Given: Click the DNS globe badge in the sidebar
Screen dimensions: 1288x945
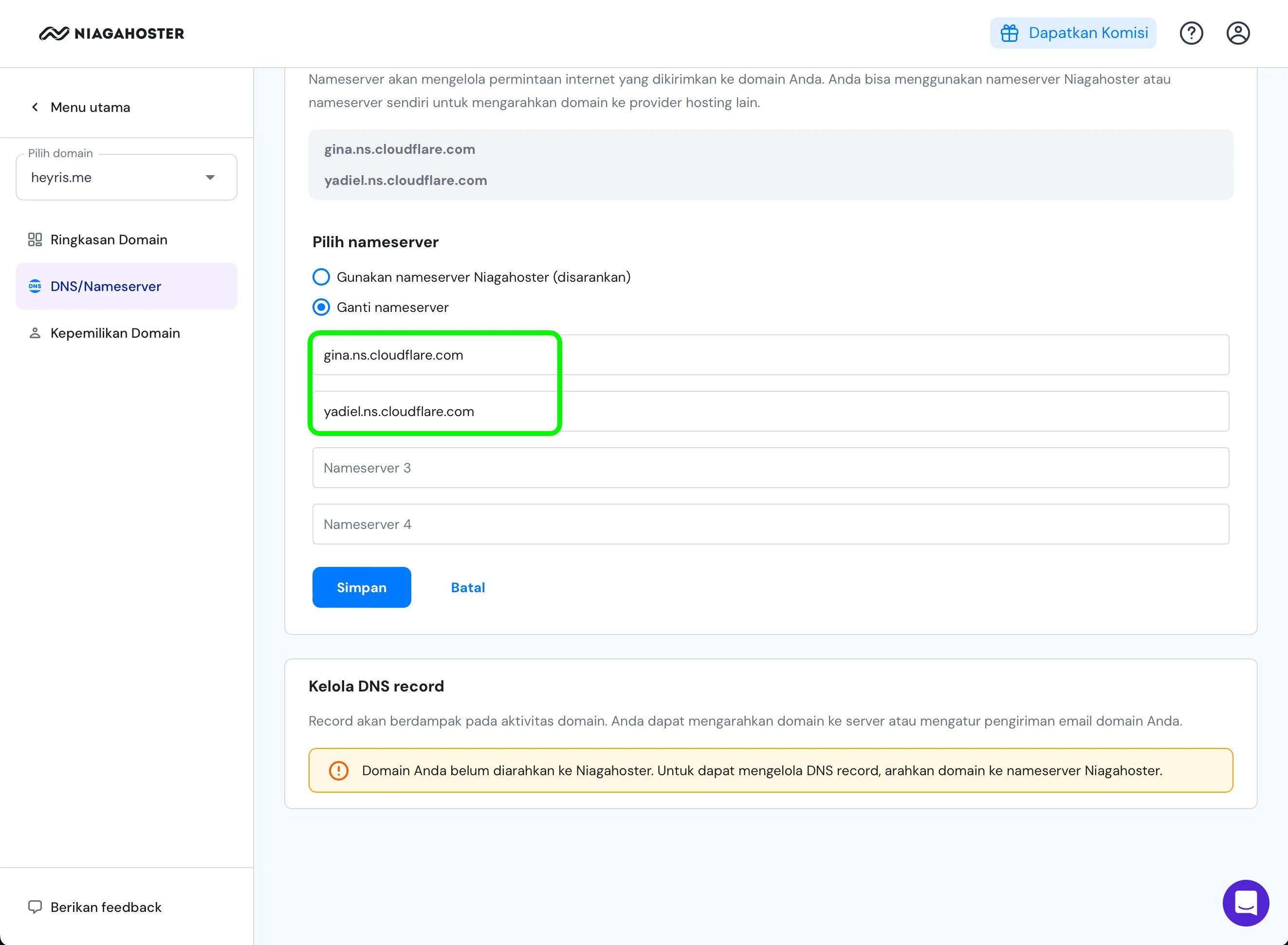Looking at the screenshot, I should 35,286.
